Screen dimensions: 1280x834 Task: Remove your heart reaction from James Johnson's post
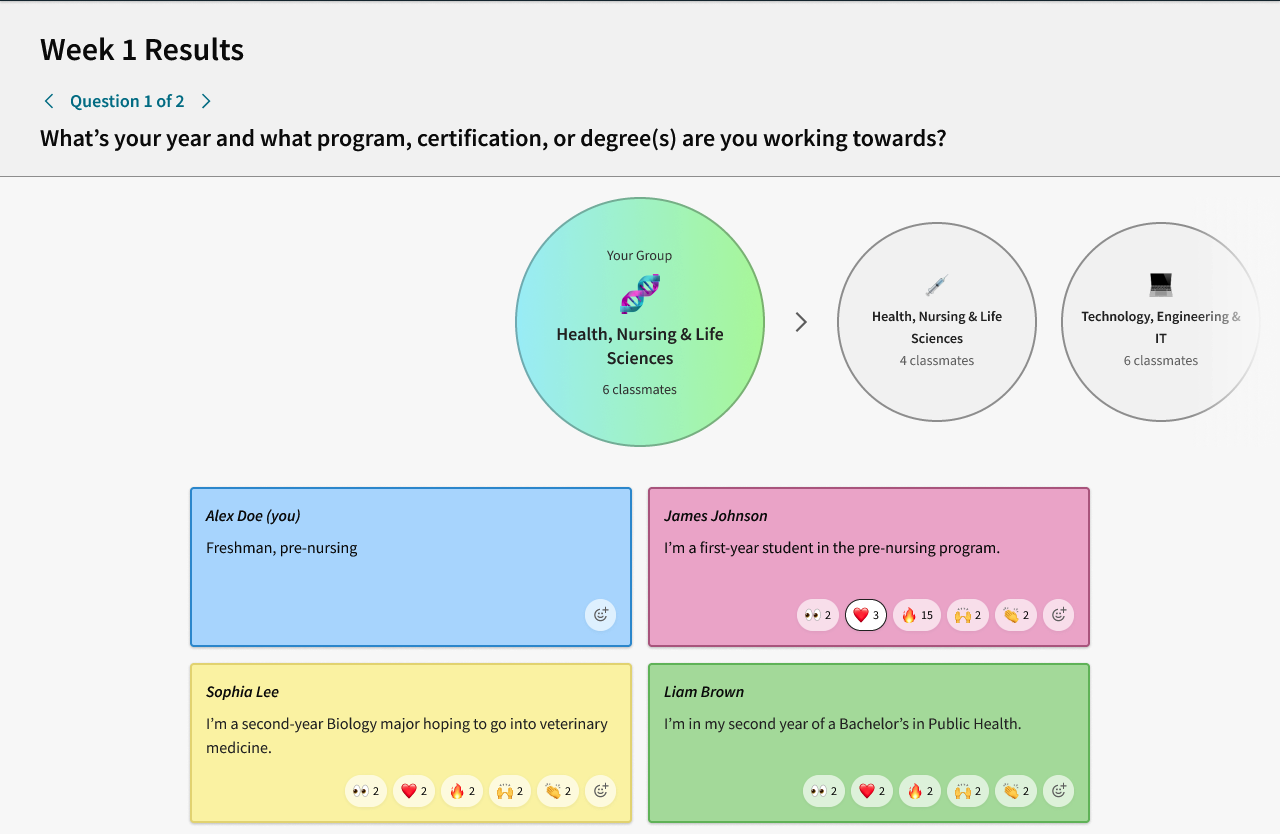click(865, 614)
